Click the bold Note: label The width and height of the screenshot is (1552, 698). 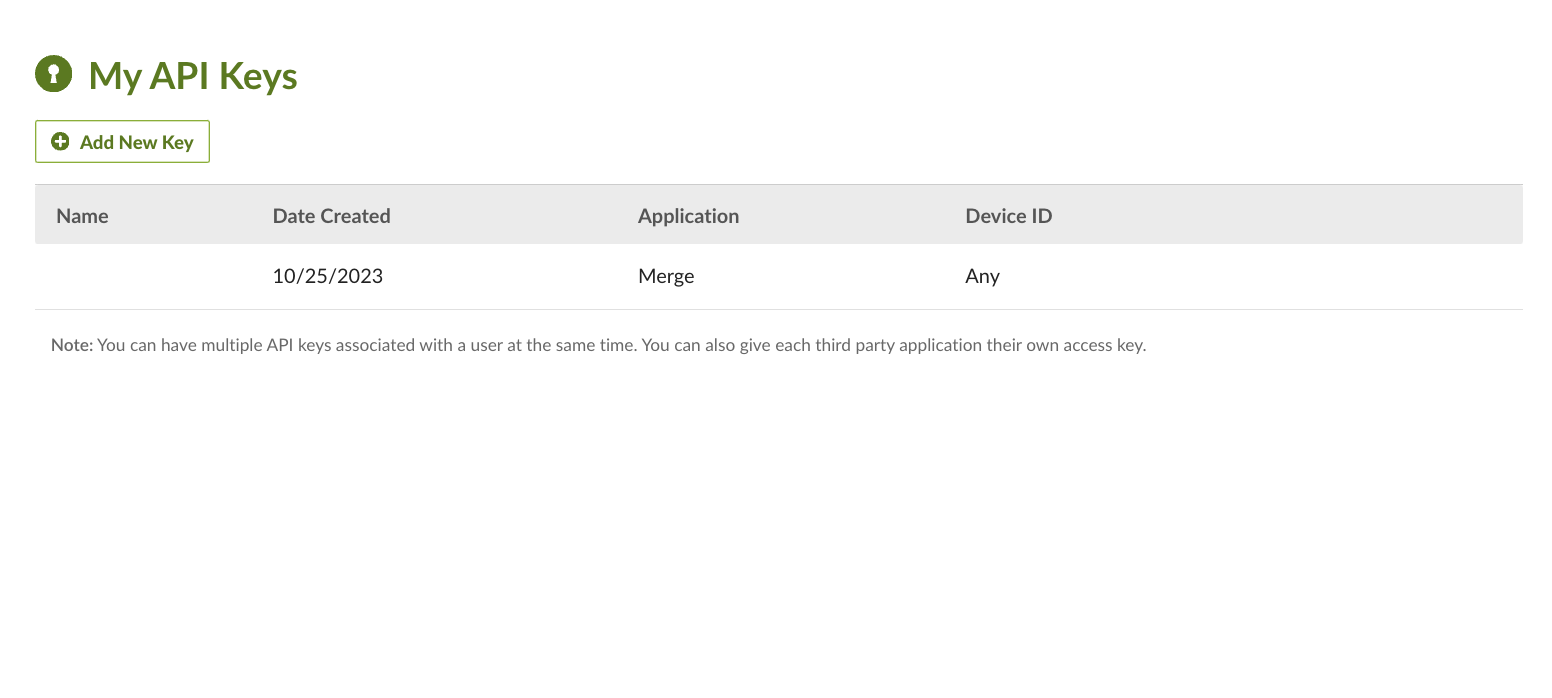click(x=72, y=346)
